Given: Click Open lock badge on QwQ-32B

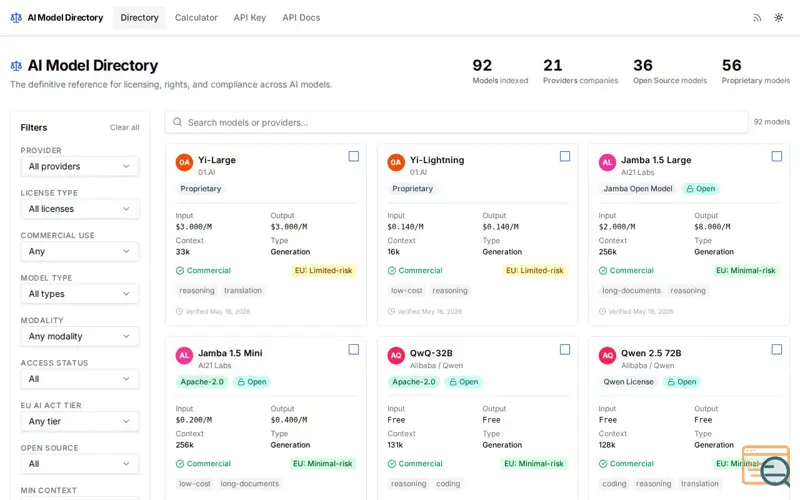Looking at the screenshot, I should coord(464,382).
